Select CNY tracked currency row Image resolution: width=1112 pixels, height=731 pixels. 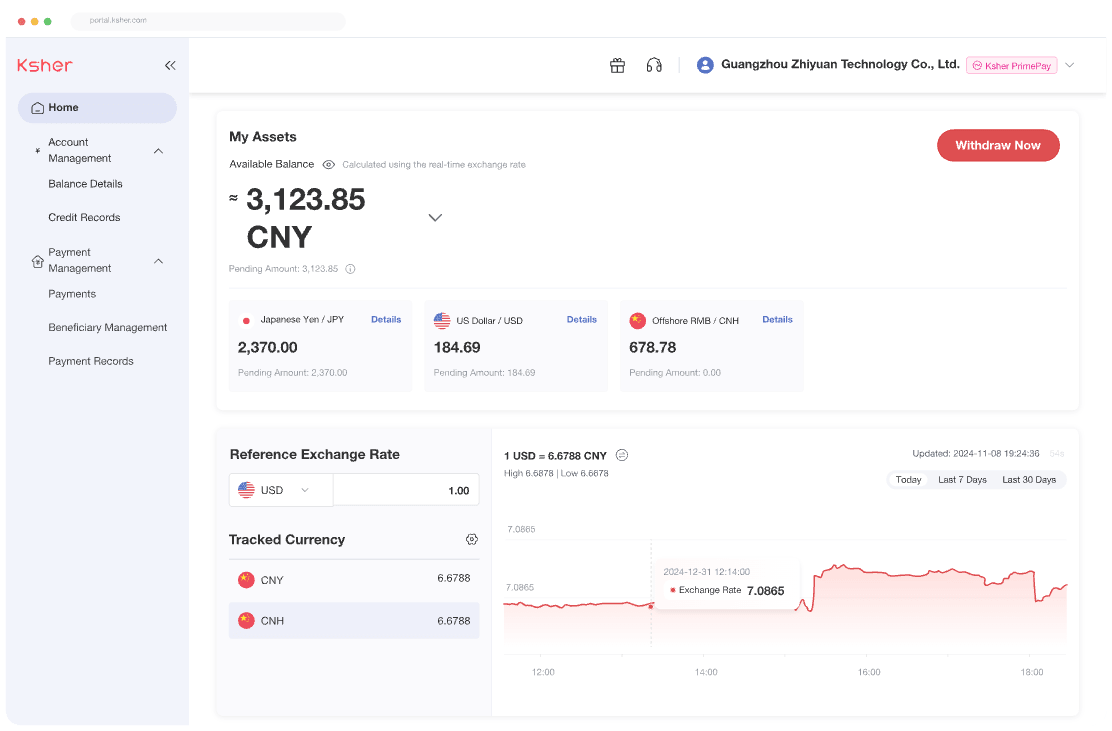[354, 579]
